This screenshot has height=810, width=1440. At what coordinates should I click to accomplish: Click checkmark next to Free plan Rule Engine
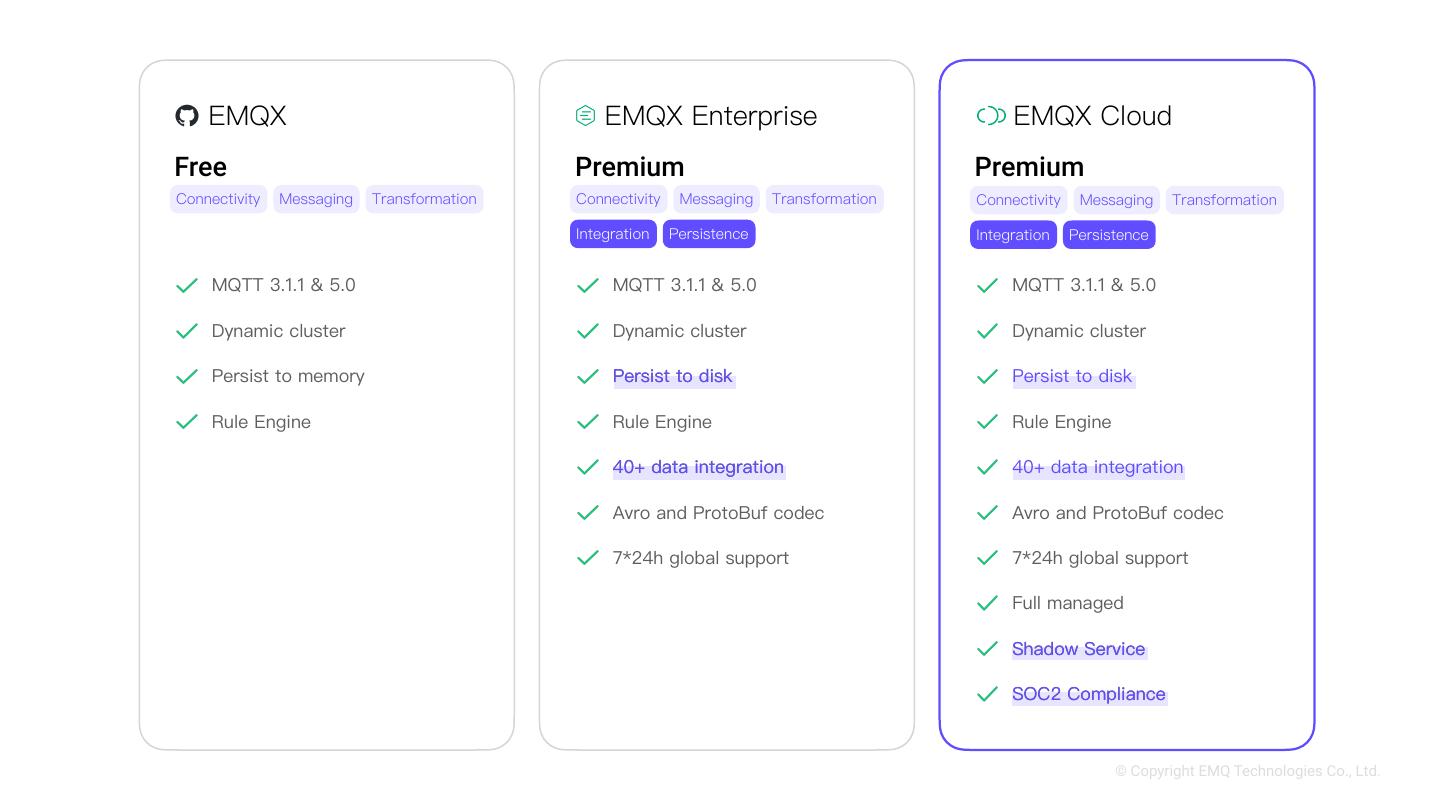(187, 422)
